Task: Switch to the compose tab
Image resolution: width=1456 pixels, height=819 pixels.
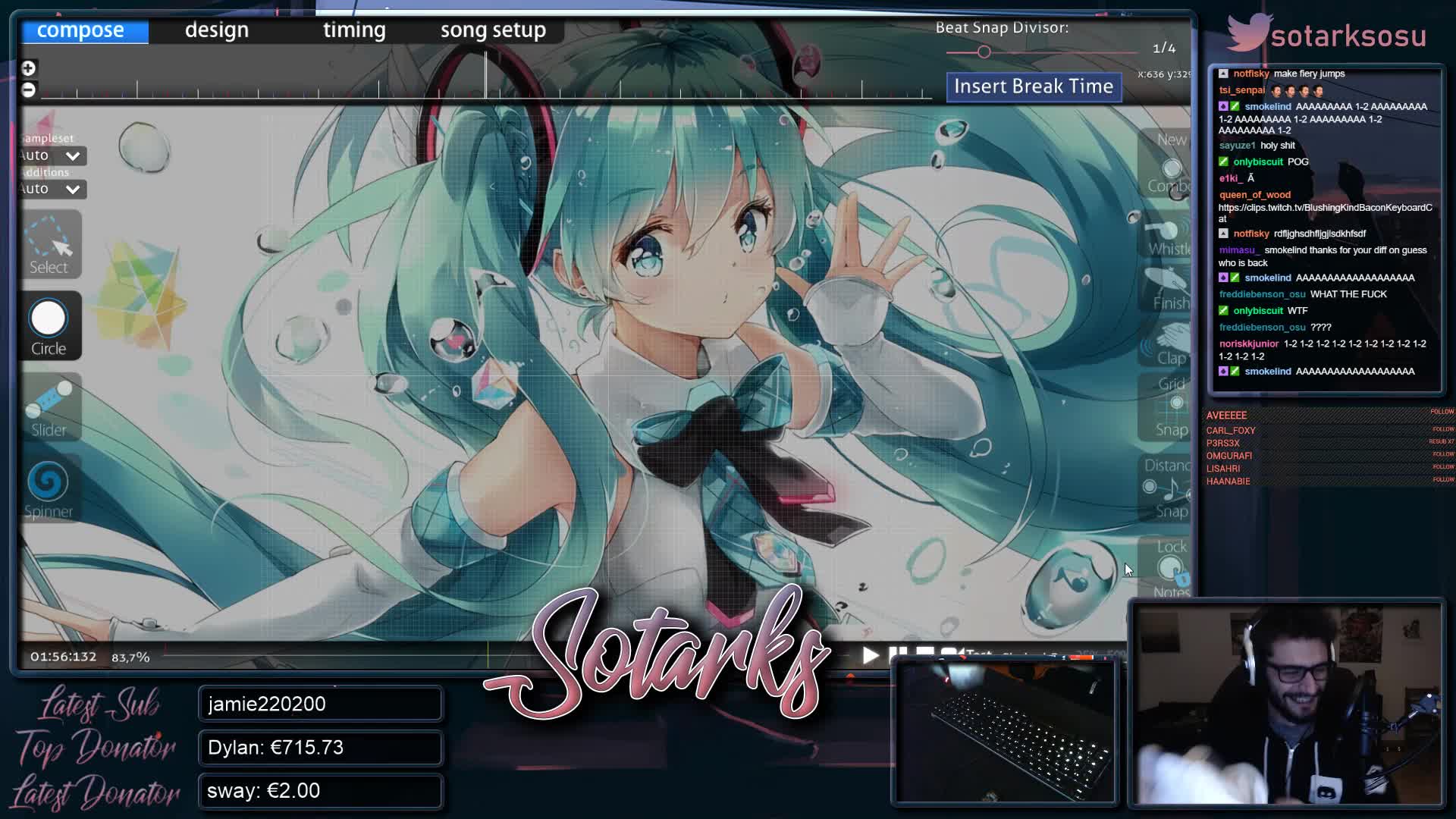Action: click(x=85, y=30)
